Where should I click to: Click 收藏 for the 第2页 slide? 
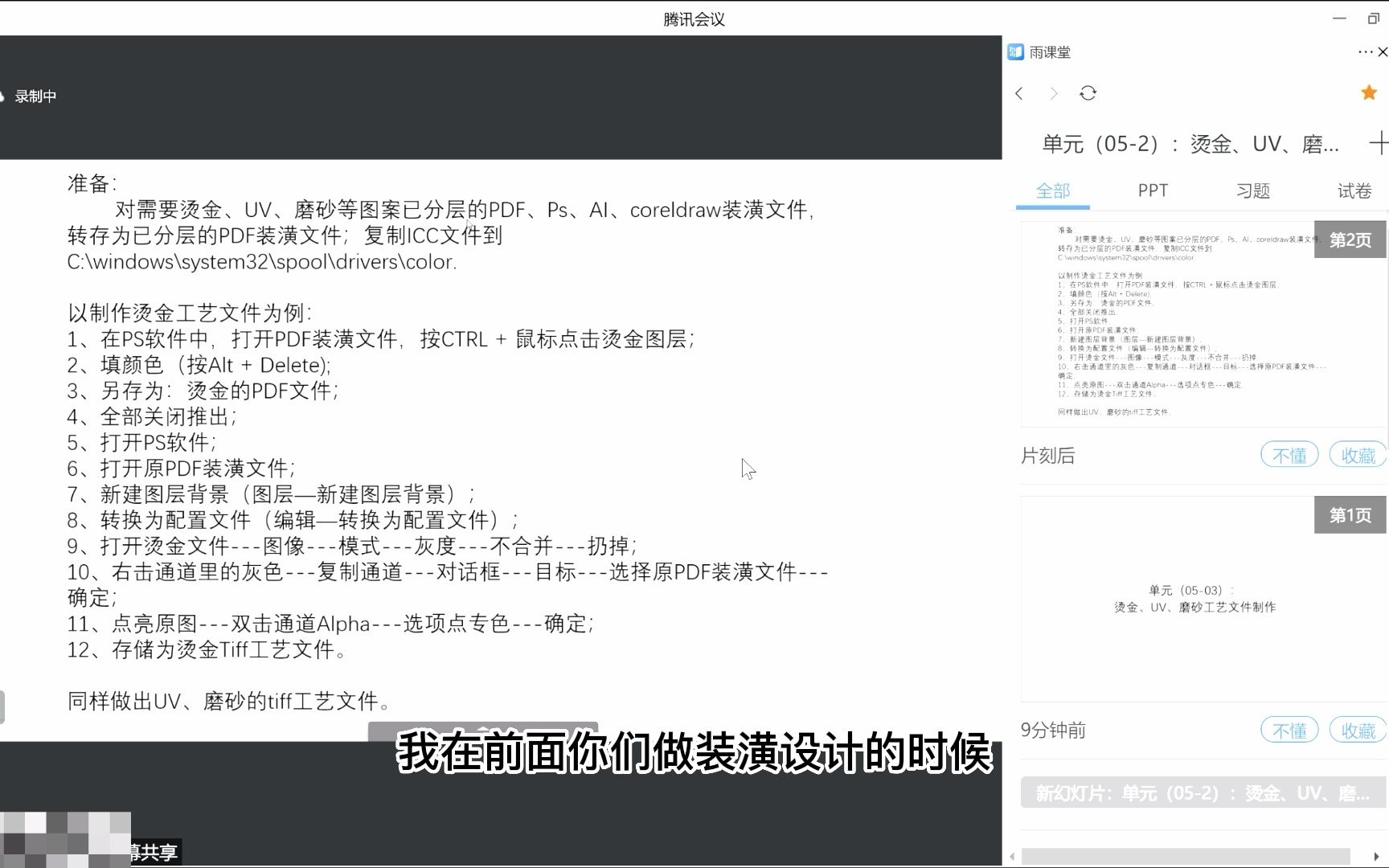[x=1358, y=456]
